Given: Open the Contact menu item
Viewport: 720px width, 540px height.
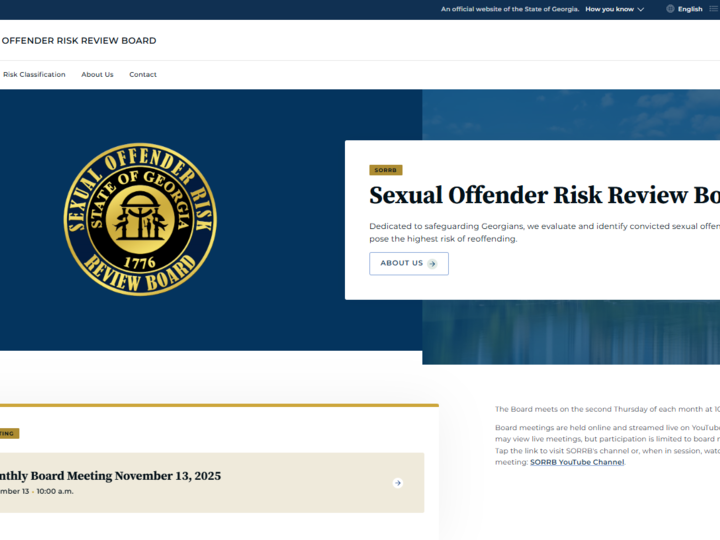Looking at the screenshot, I should pyautogui.click(x=143, y=74).
